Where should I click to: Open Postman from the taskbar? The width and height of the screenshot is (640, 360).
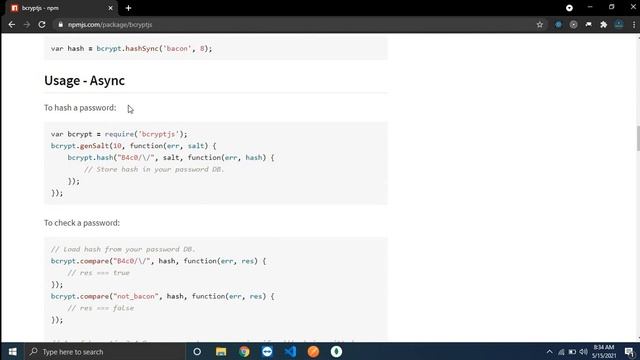(x=313, y=351)
